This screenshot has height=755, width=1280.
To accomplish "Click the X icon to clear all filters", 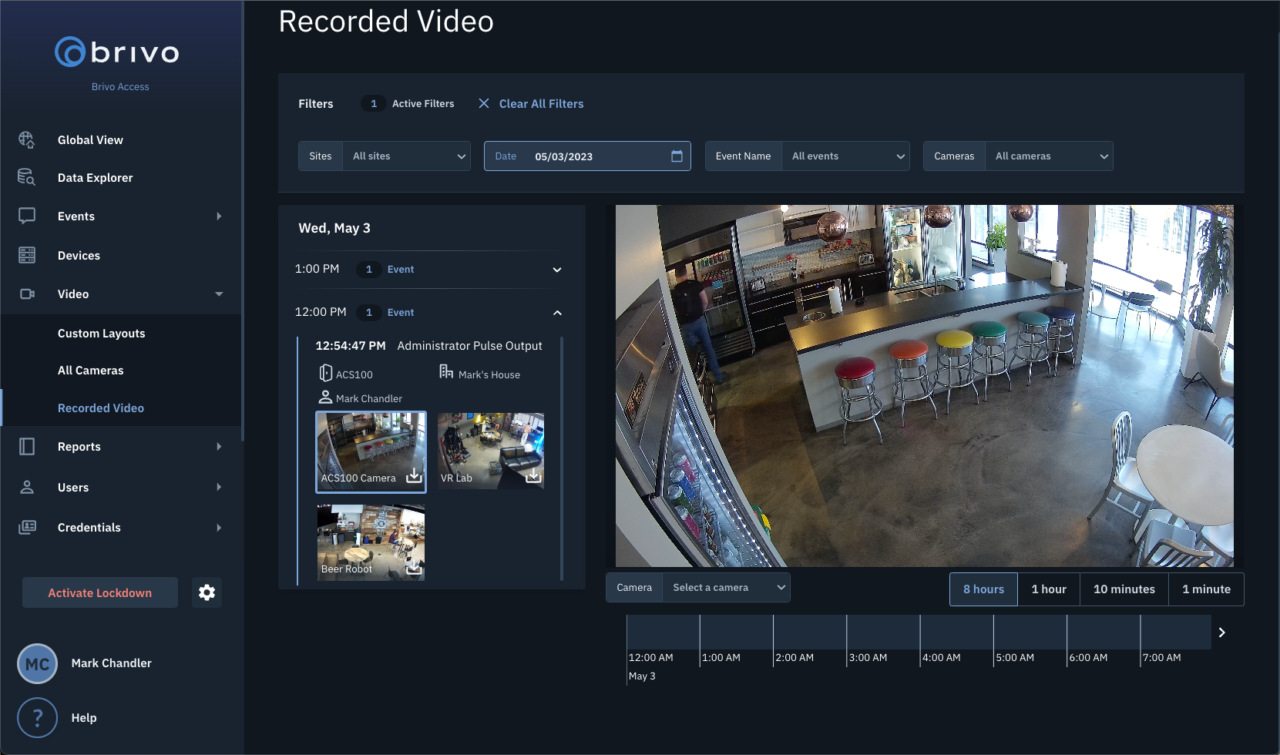I will click(x=484, y=104).
